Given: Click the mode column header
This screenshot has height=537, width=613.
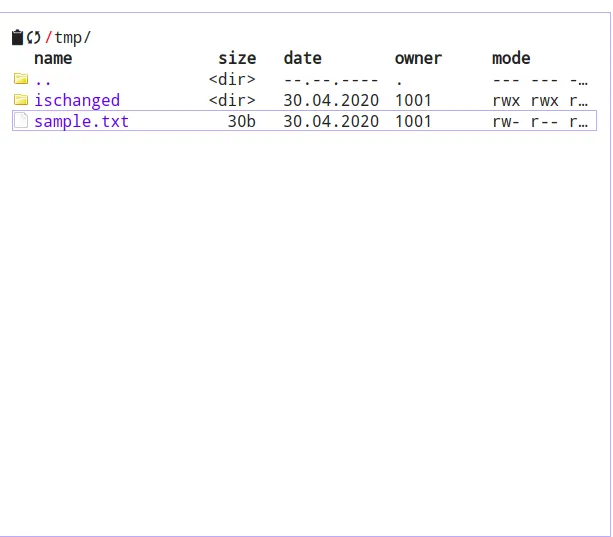Looking at the screenshot, I should click(511, 58).
